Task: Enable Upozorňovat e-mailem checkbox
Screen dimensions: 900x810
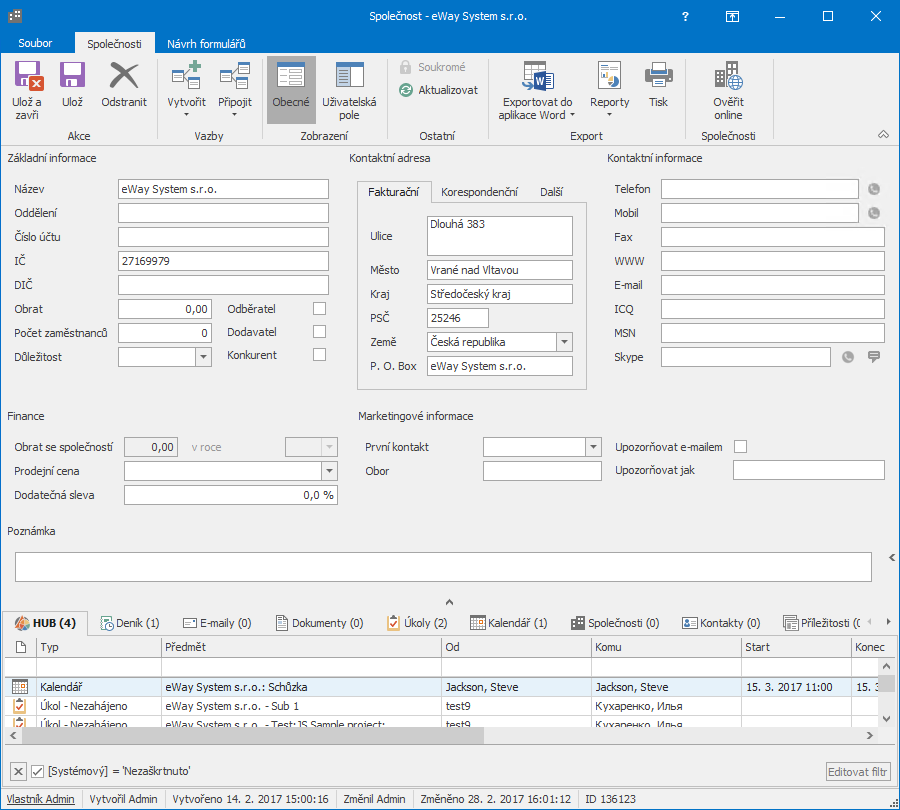Action: [740, 447]
